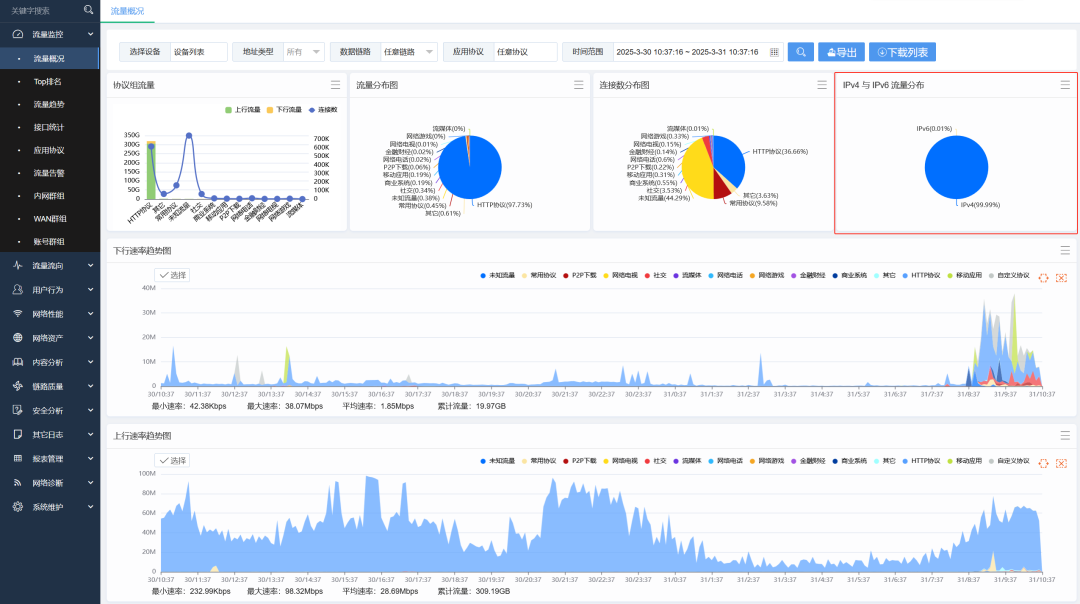The width and height of the screenshot is (1080, 604).
Task: Expand 系统维护 menu via its chevron
Action: 90,506
